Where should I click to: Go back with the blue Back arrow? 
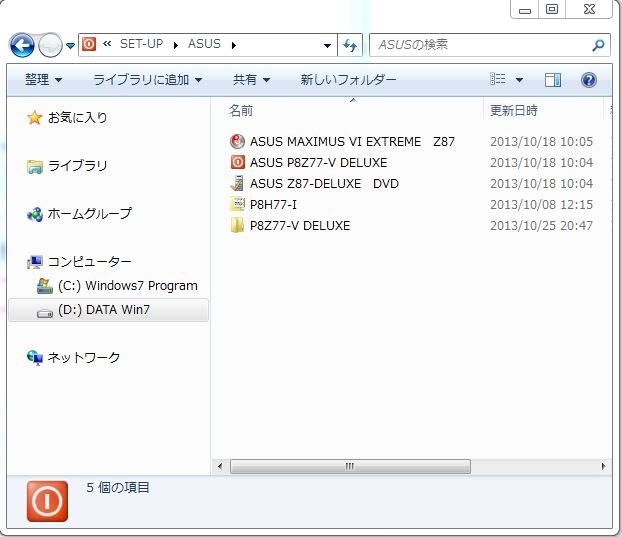tap(22, 45)
